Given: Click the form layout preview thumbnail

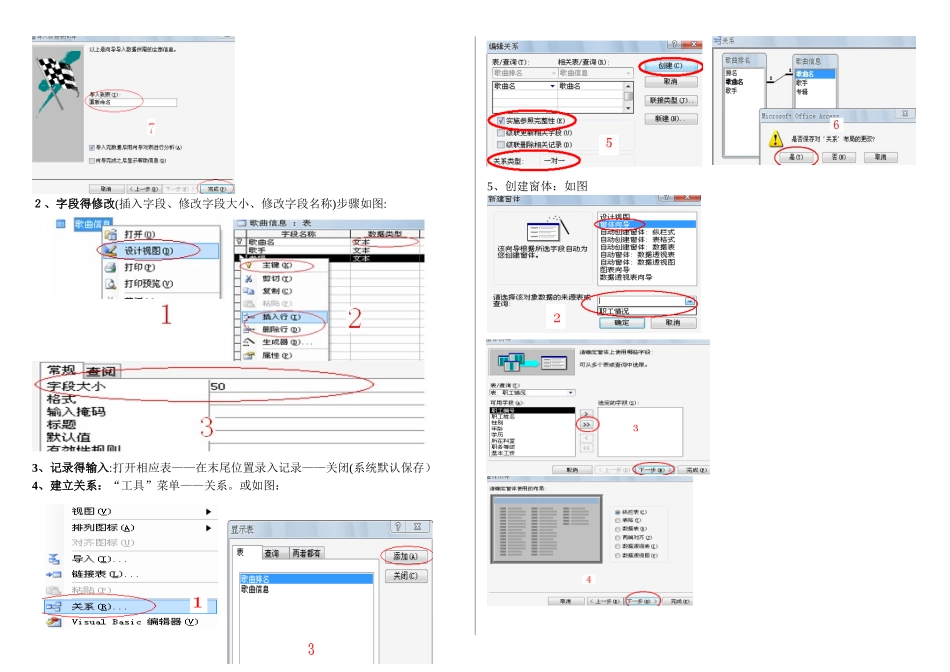Looking at the screenshot, I should tap(546, 529).
